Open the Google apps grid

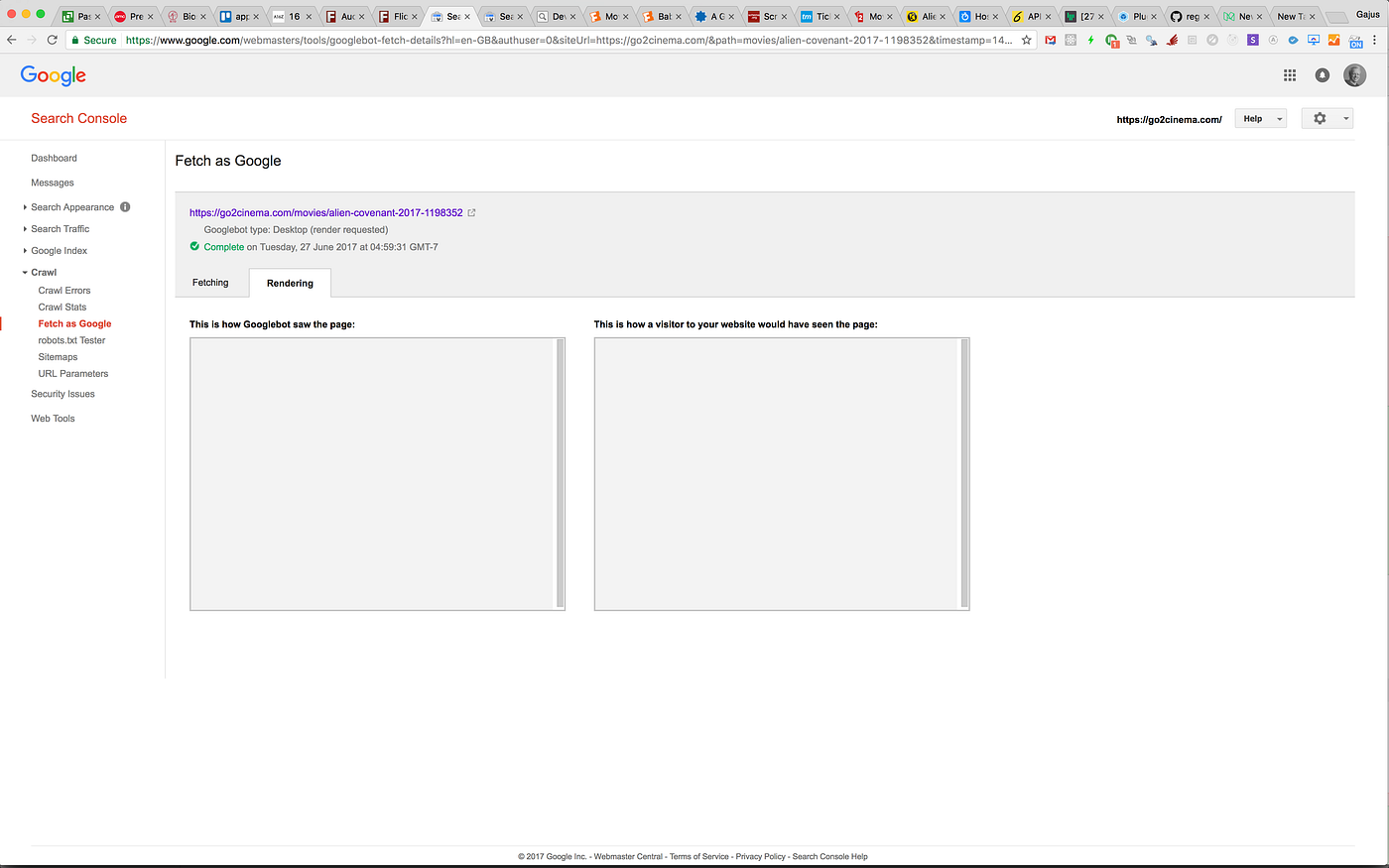[x=1290, y=75]
